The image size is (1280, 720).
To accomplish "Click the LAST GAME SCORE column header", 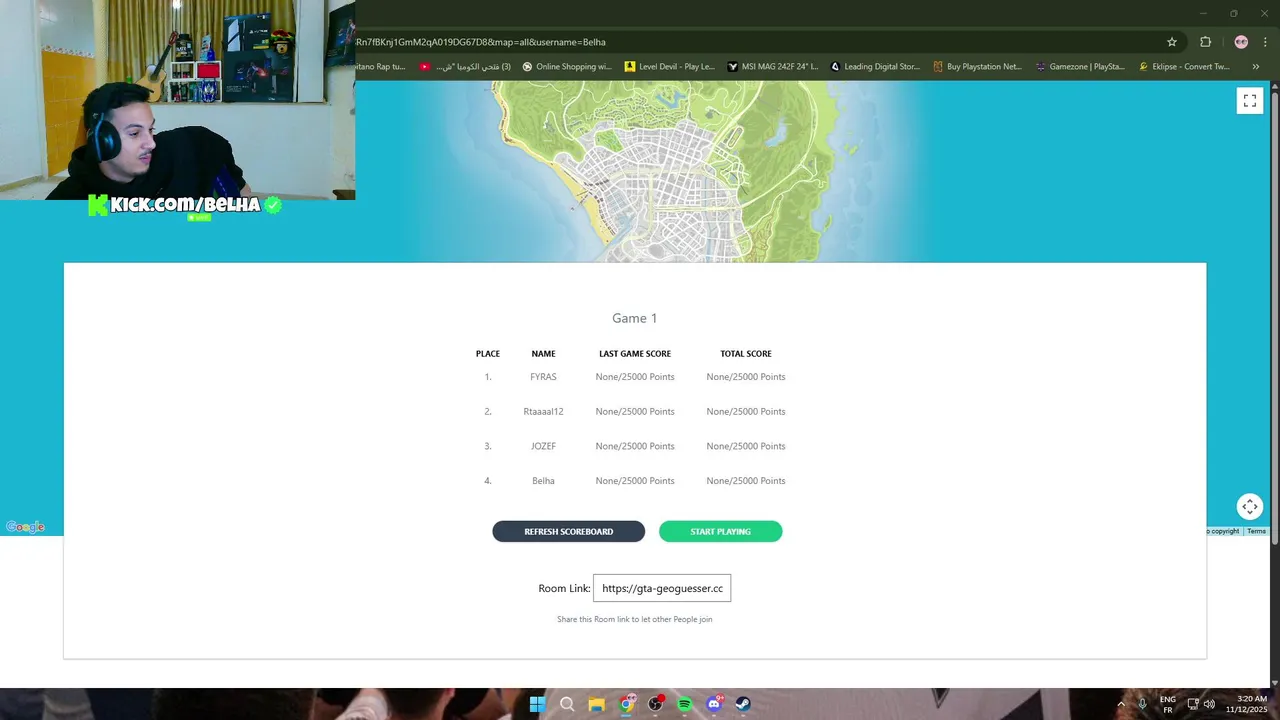I will point(635,354).
